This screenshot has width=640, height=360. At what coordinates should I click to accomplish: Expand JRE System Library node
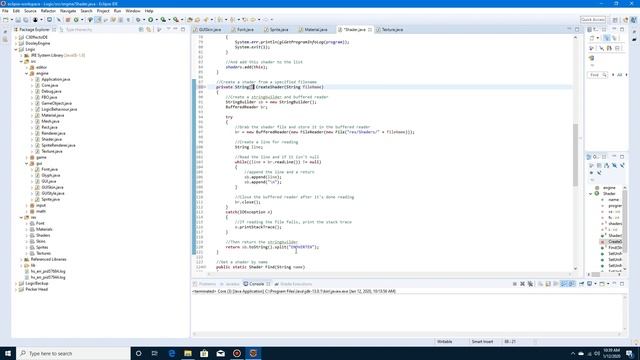22,55
